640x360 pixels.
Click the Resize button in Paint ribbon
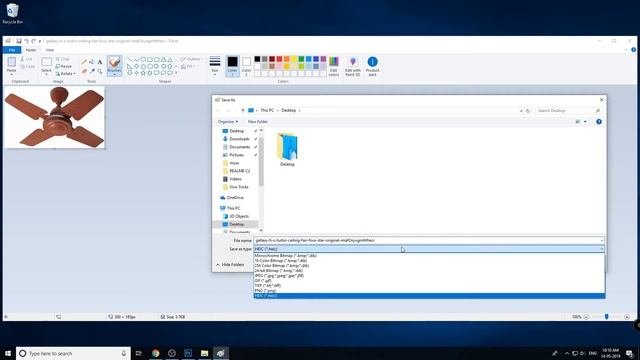point(64,67)
